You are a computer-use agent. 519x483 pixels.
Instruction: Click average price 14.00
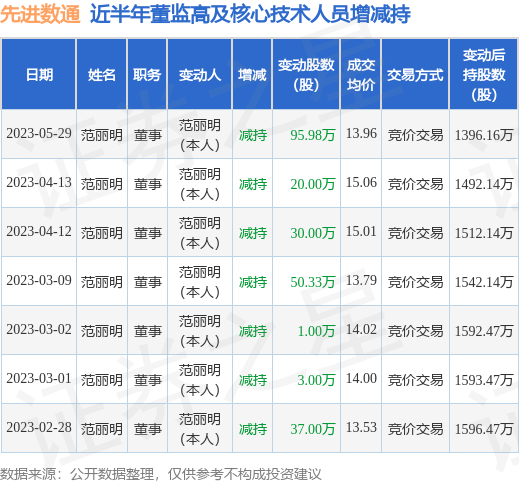tap(361, 379)
